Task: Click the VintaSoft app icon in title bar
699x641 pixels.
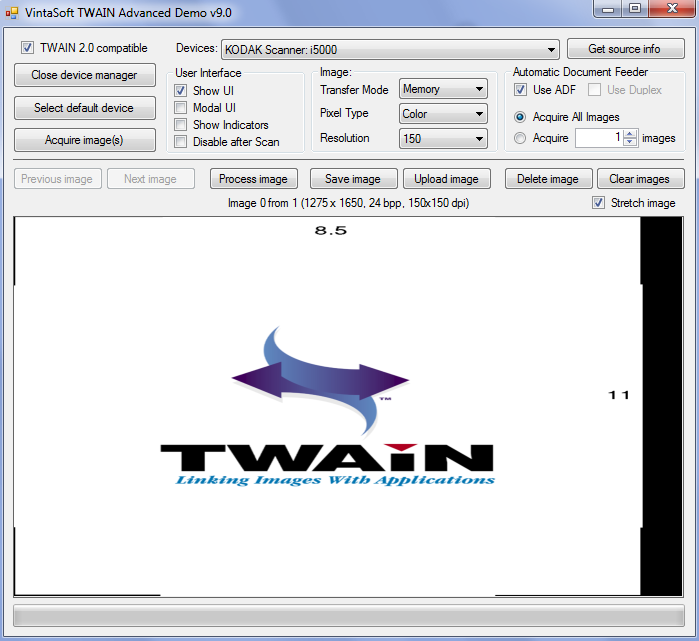Action: click(12, 12)
